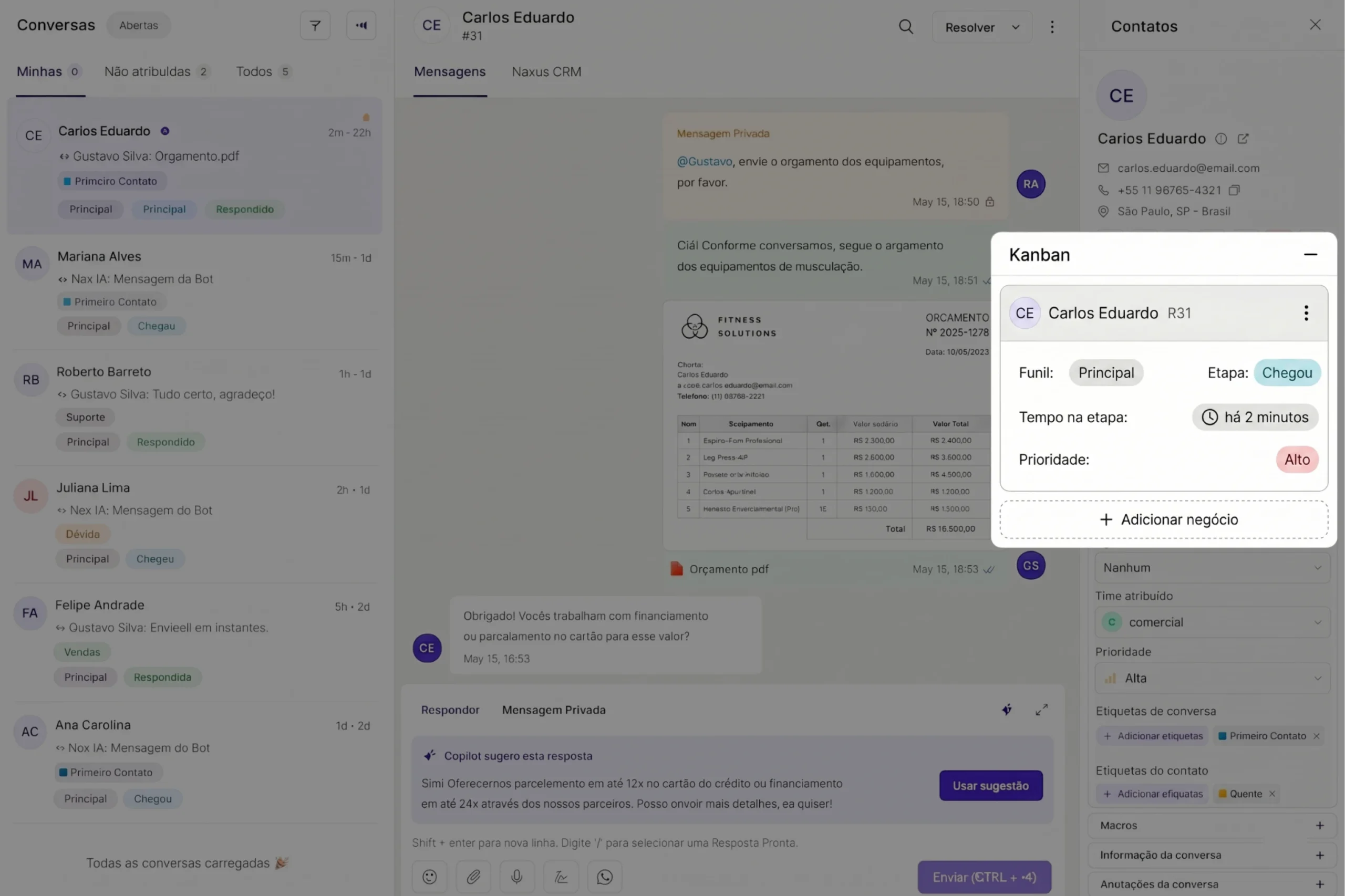
Task: Open WhatsApp templates icon
Action: (x=605, y=877)
